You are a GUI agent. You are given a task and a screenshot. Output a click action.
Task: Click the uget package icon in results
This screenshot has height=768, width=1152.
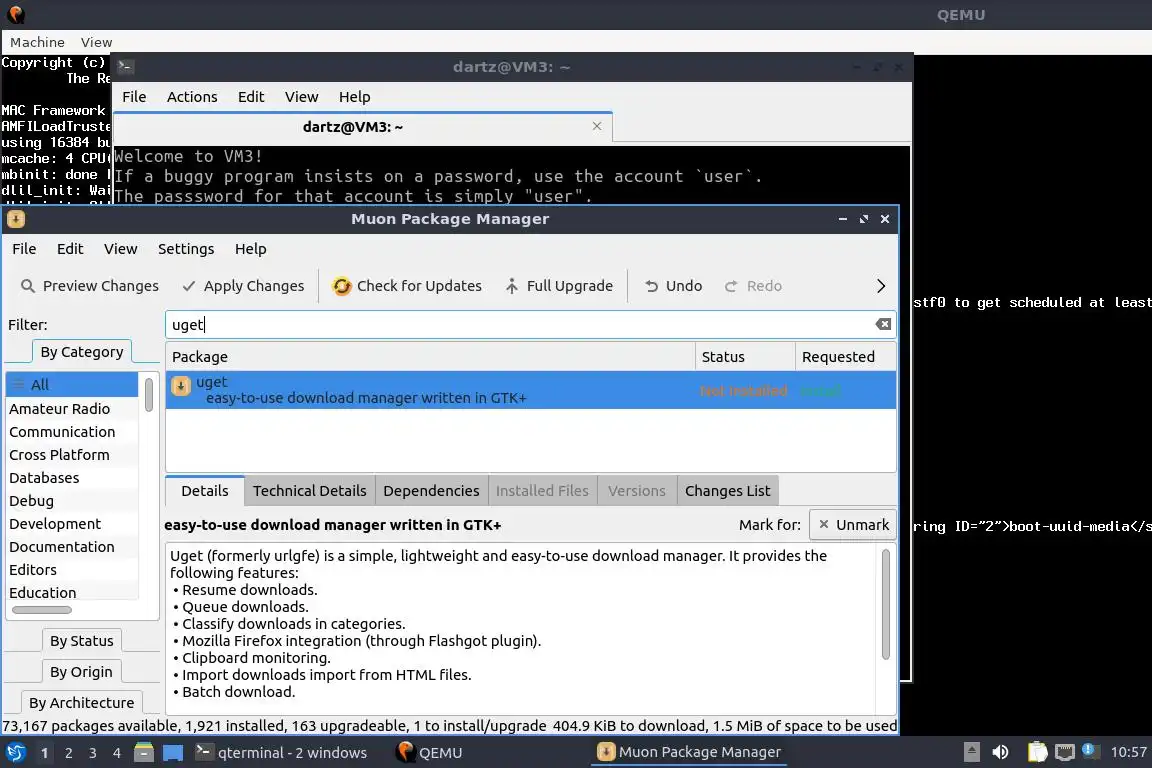pyautogui.click(x=181, y=385)
